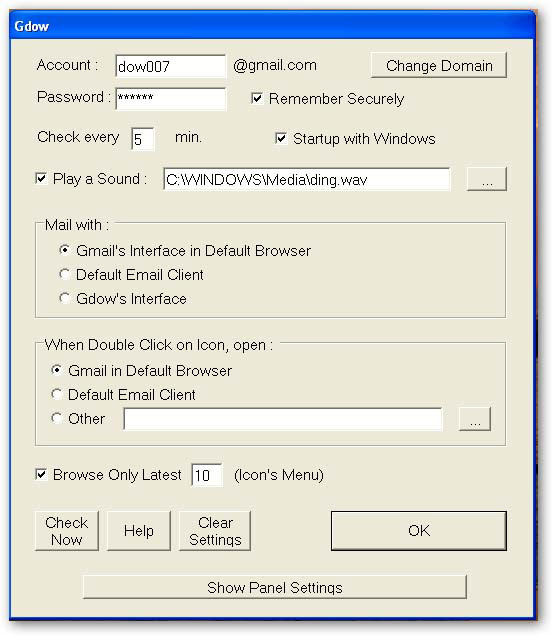Image resolution: width=552 pixels, height=635 pixels.
Task: Expand Show Panel Settings
Action: [275, 587]
